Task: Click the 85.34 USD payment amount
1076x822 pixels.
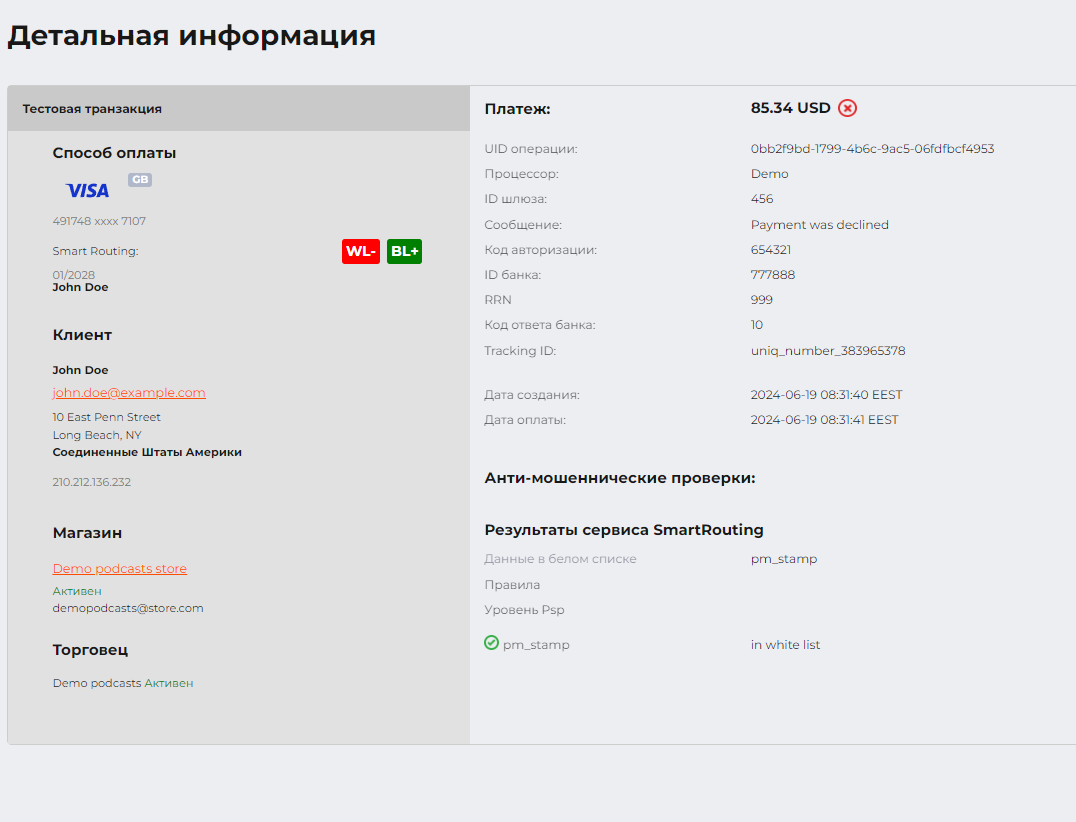Action: tap(790, 108)
